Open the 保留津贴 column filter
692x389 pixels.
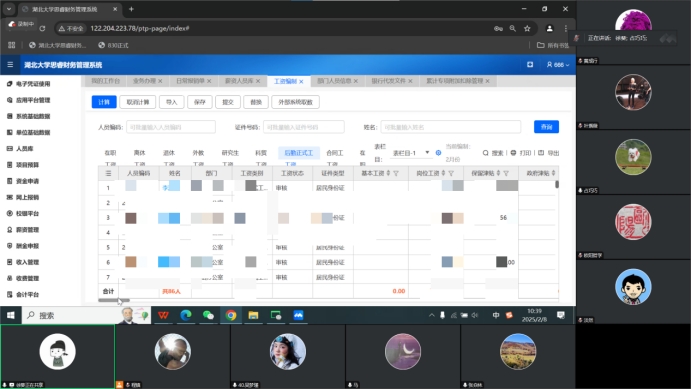tap(506, 174)
